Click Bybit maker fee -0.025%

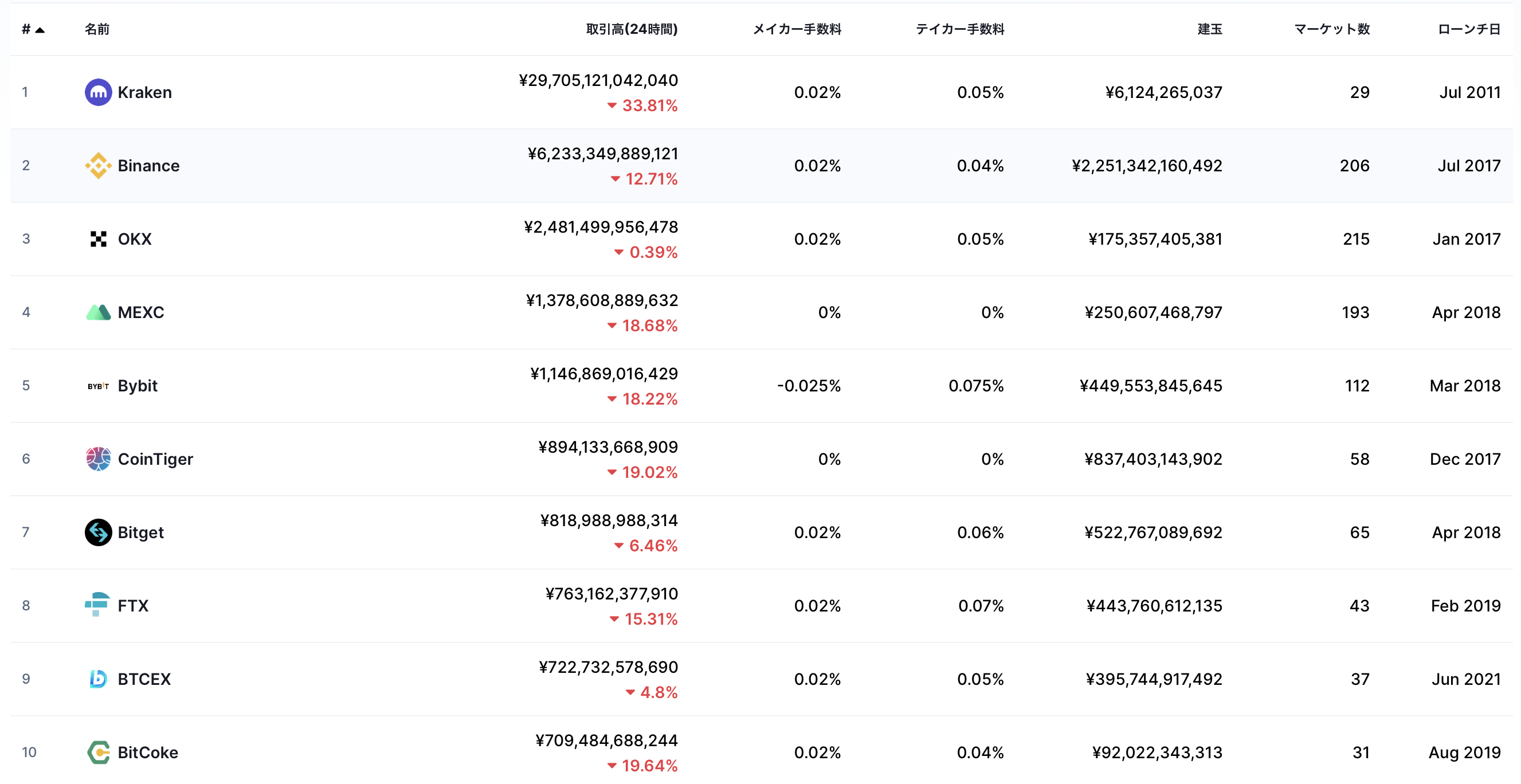pos(809,386)
